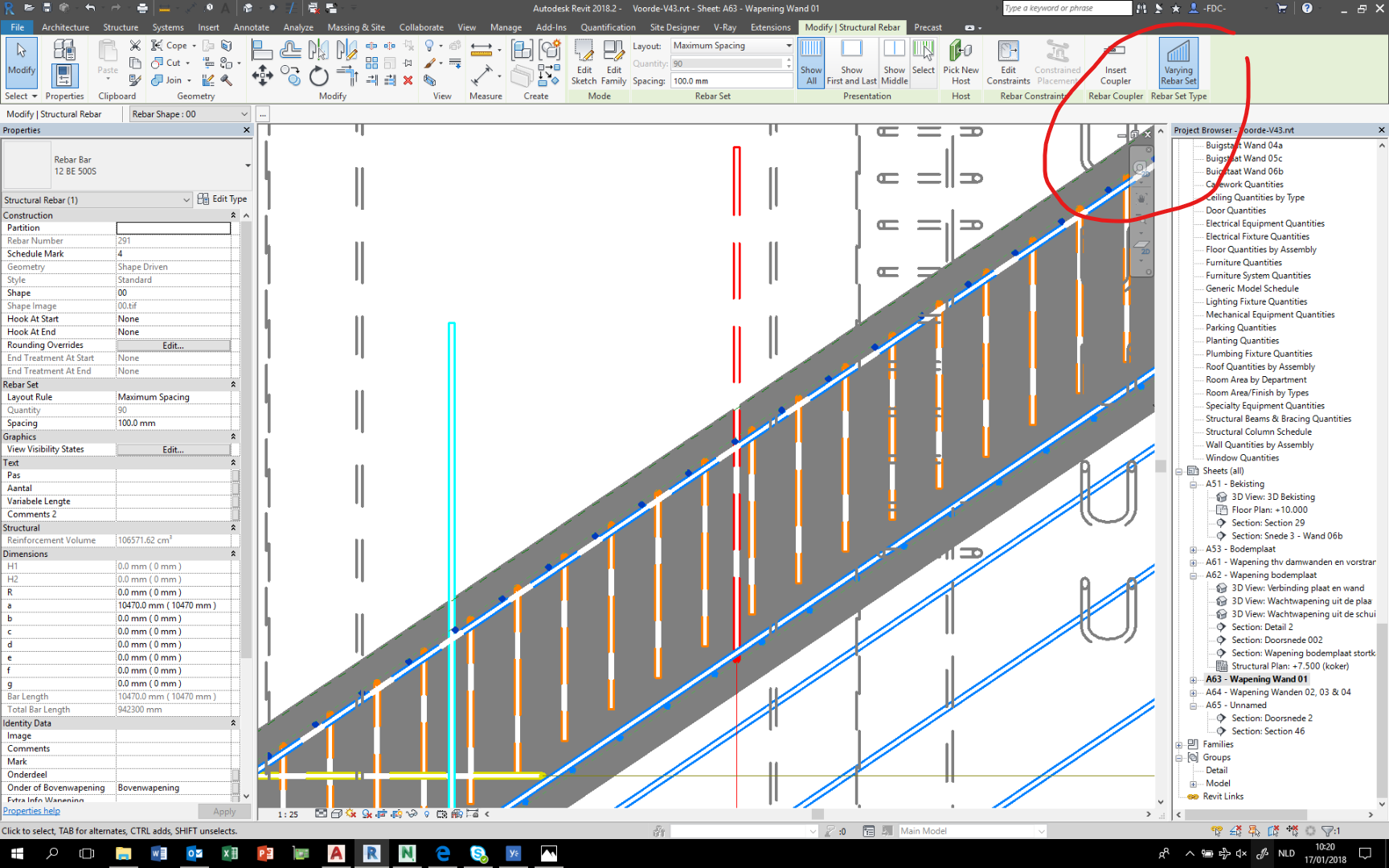Open Properties help link

pos(31,810)
